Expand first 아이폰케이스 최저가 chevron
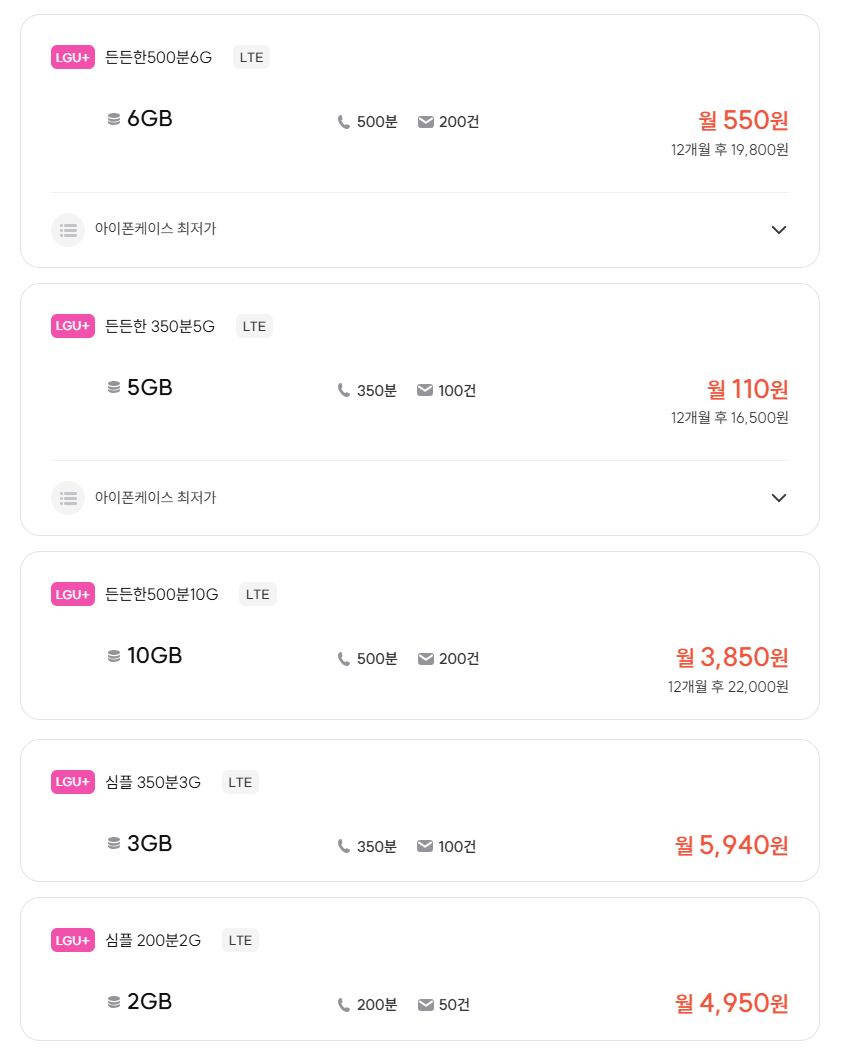The image size is (854, 1050). click(x=779, y=230)
